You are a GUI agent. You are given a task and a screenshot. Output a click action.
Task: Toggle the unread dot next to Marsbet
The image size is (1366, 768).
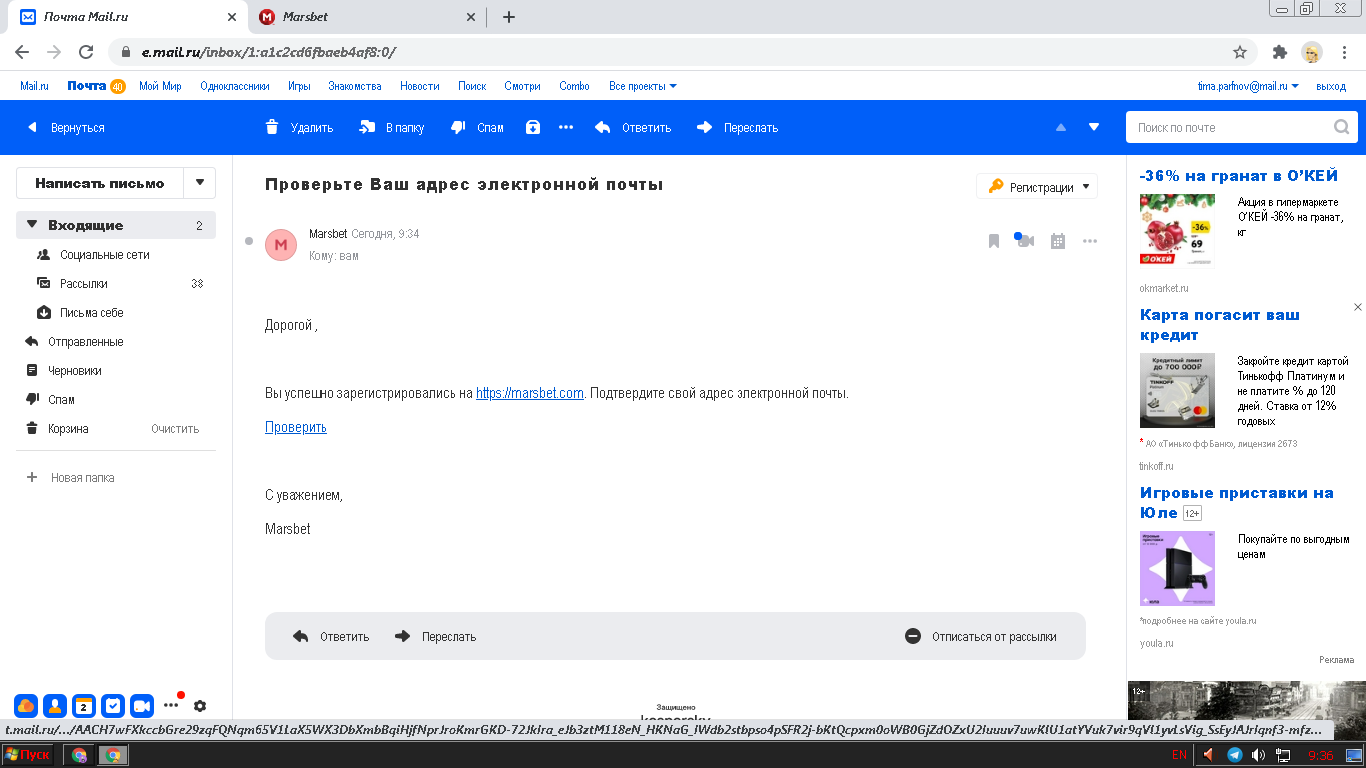(249, 241)
